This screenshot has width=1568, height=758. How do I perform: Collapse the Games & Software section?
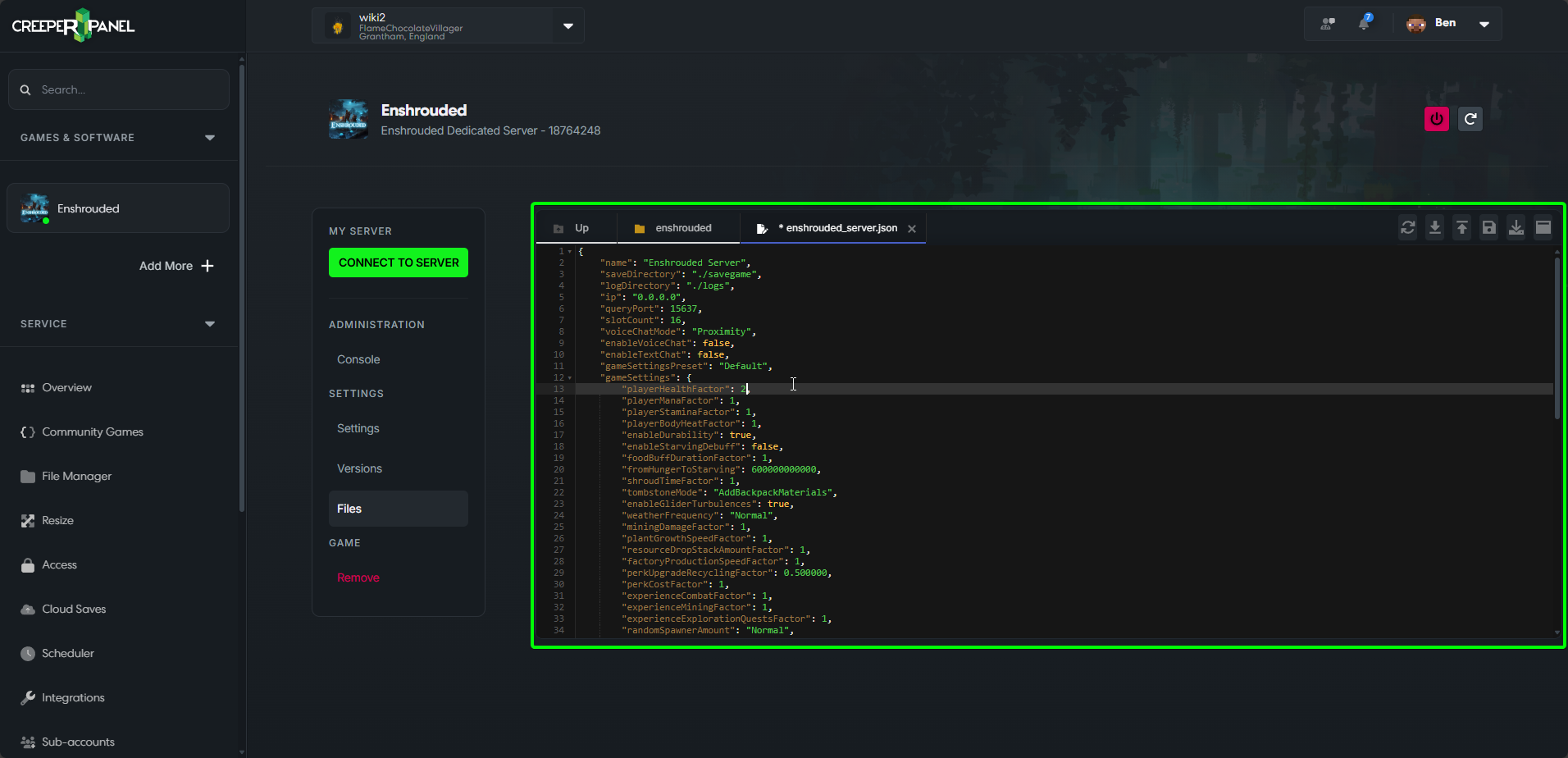(210, 138)
